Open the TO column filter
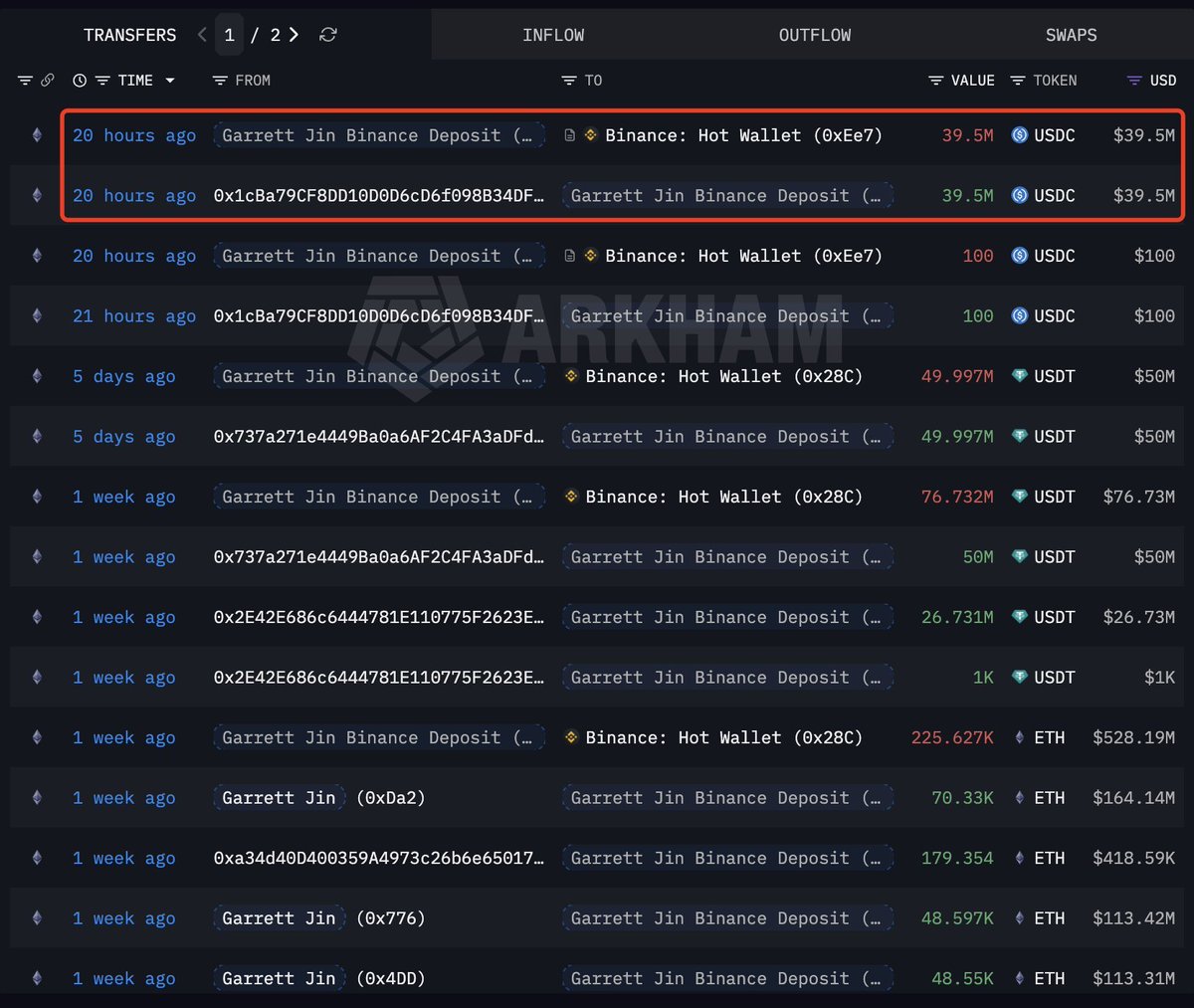 [x=569, y=81]
